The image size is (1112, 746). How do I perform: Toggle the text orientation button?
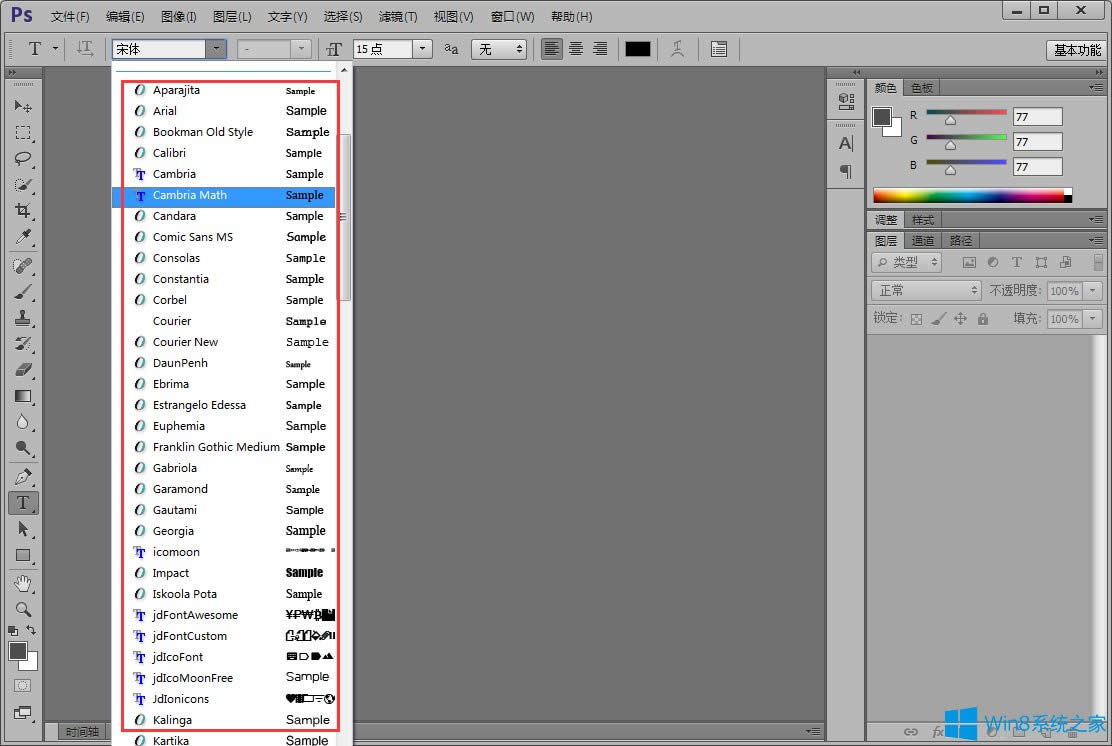[85, 49]
